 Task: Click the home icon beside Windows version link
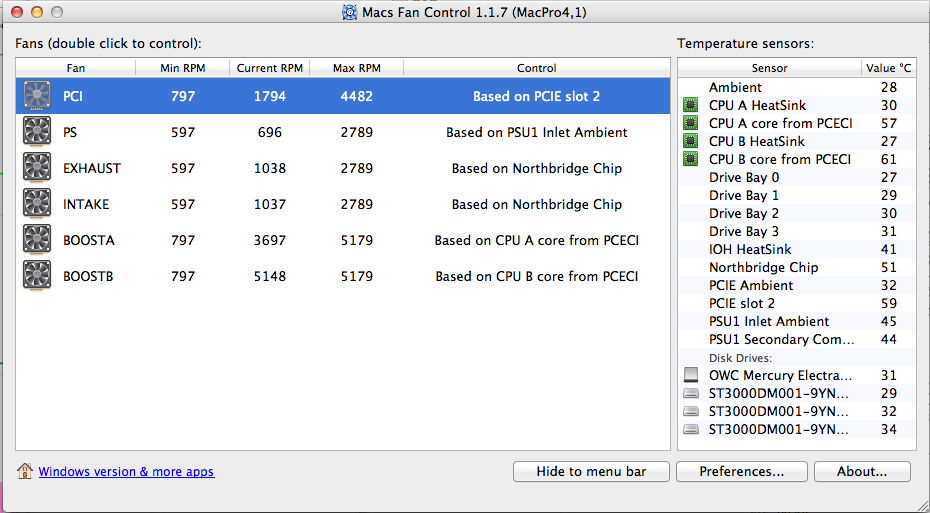tap(25, 471)
